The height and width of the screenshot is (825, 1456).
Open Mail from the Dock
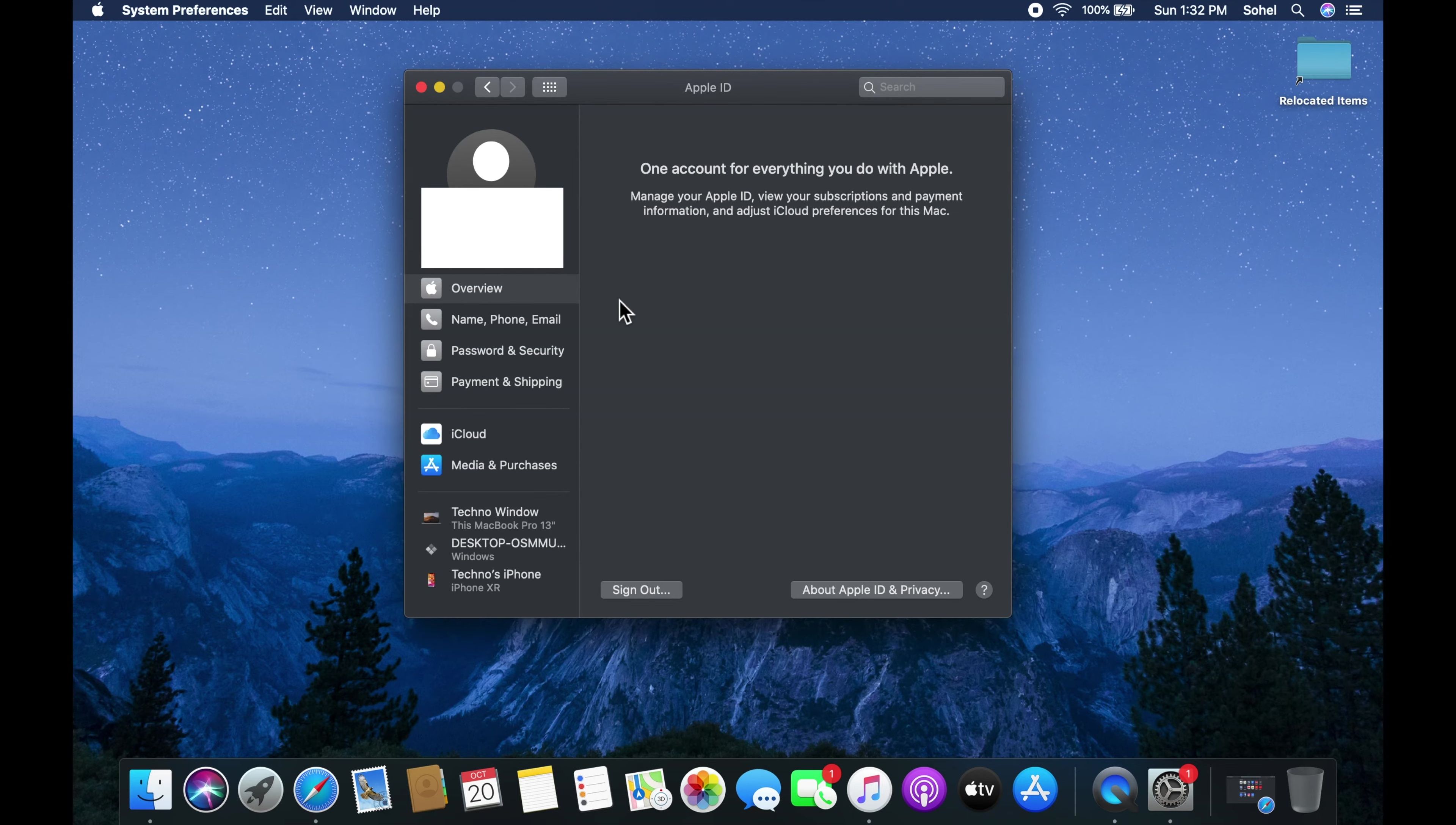pyautogui.click(x=372, y=789)
